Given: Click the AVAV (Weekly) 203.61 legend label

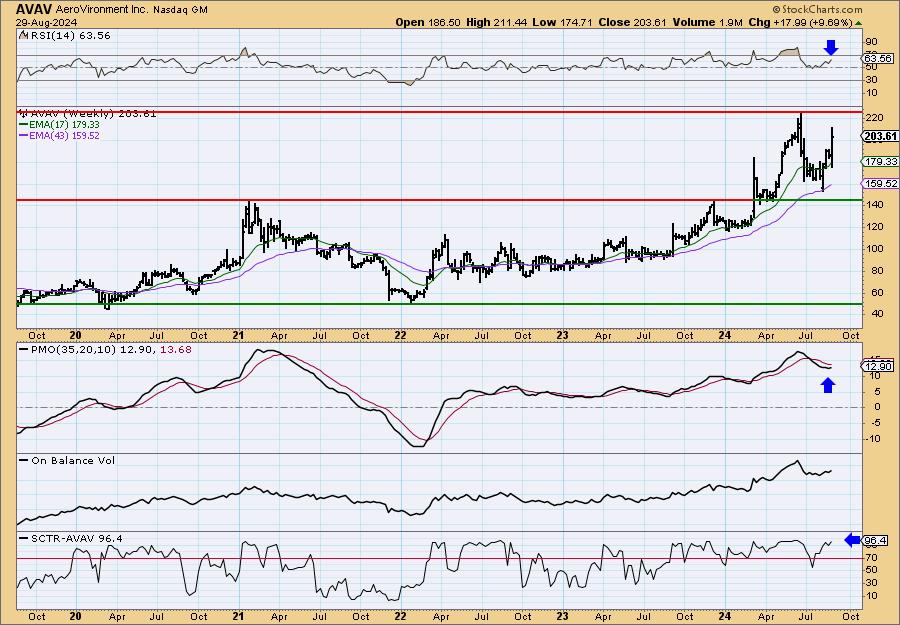Looking at the screenshot, I should tap(94, 114).
